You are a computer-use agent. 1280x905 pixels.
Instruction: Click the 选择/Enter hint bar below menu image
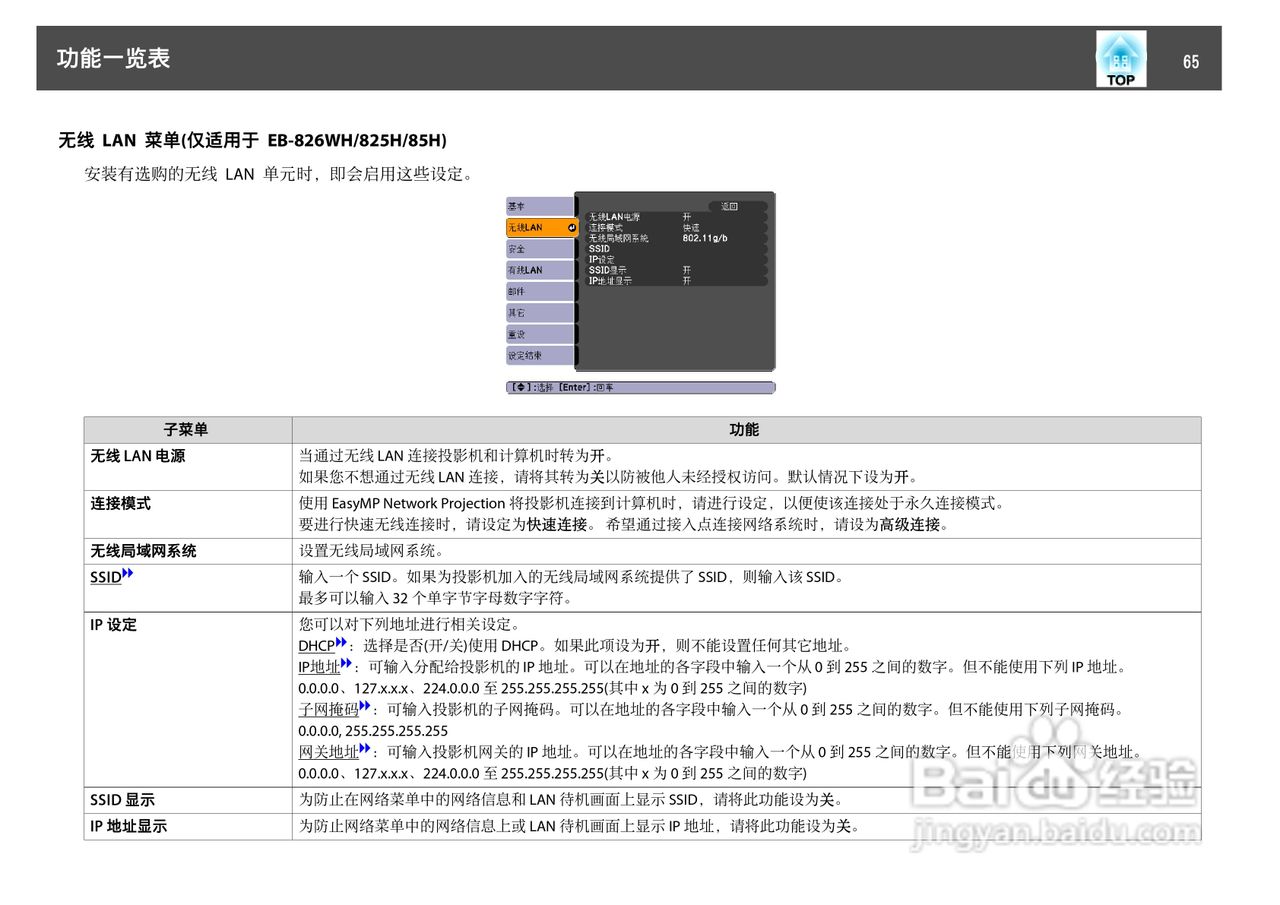point(640,387)
